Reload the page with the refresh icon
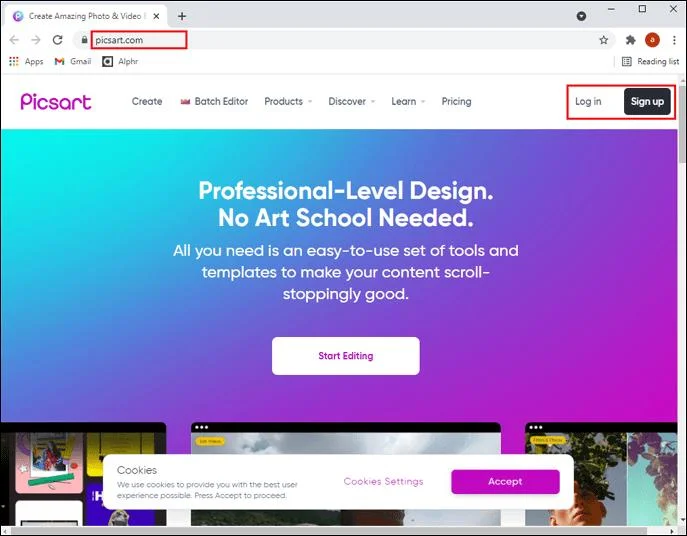This screenshot has height=536, width=687. [57, 40]
